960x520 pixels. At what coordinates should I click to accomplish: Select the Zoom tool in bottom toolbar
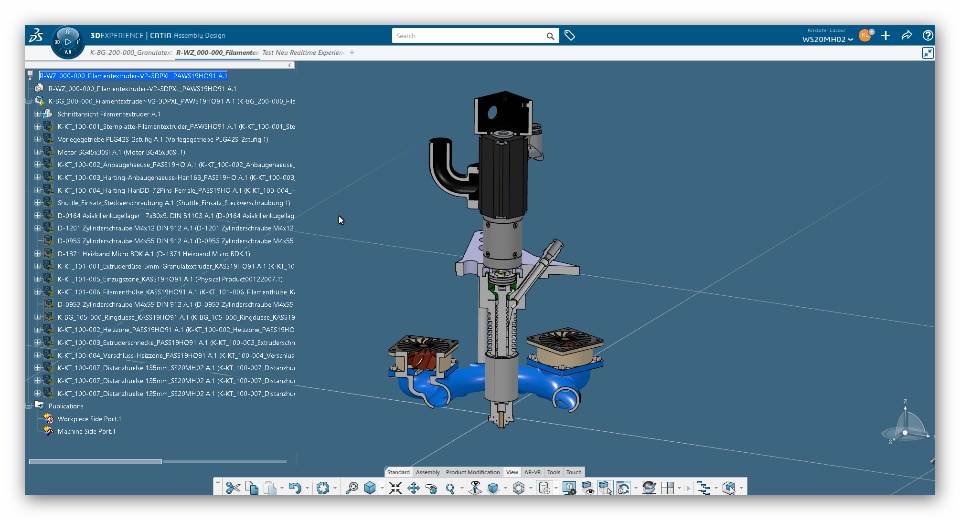tap(450, 488)
